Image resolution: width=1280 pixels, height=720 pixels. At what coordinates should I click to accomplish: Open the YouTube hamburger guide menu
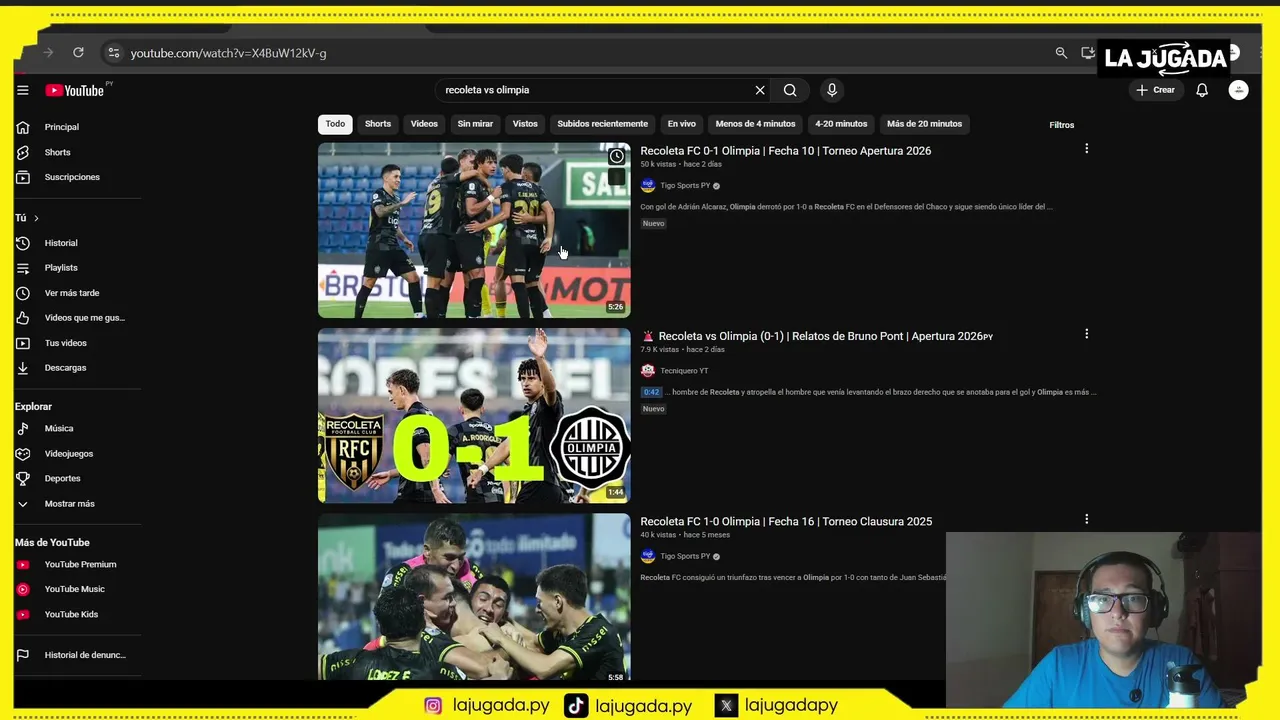pos(22,90)
